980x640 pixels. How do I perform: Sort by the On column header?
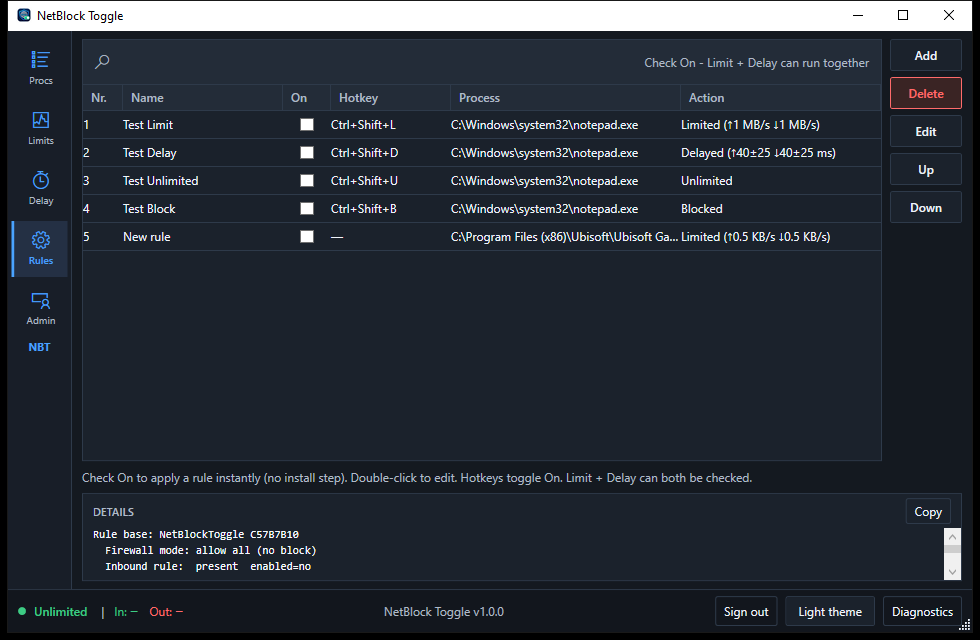(x=306, y=98)
